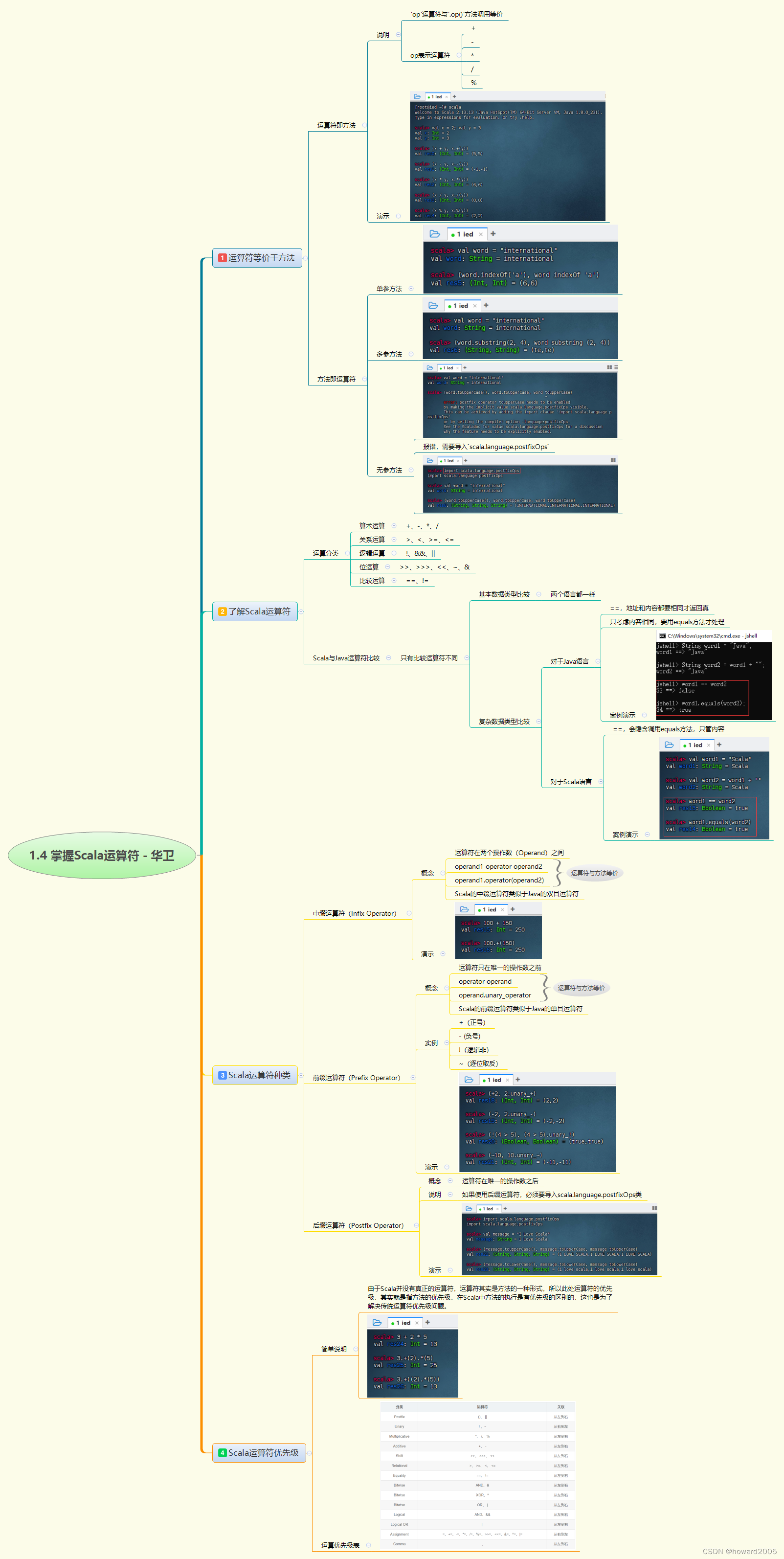
Task: Collapse the 单参方法 node
Action: point(411,289)
